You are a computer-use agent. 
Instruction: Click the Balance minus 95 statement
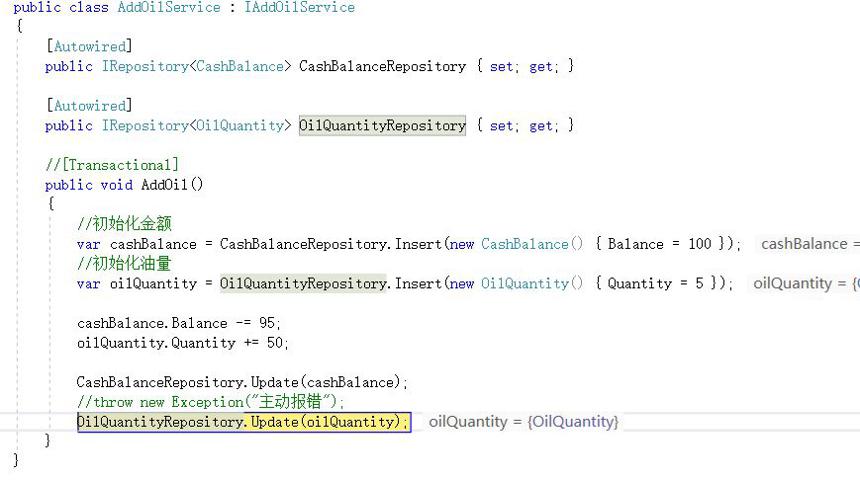pyautogui.click(x=179, y=323)
